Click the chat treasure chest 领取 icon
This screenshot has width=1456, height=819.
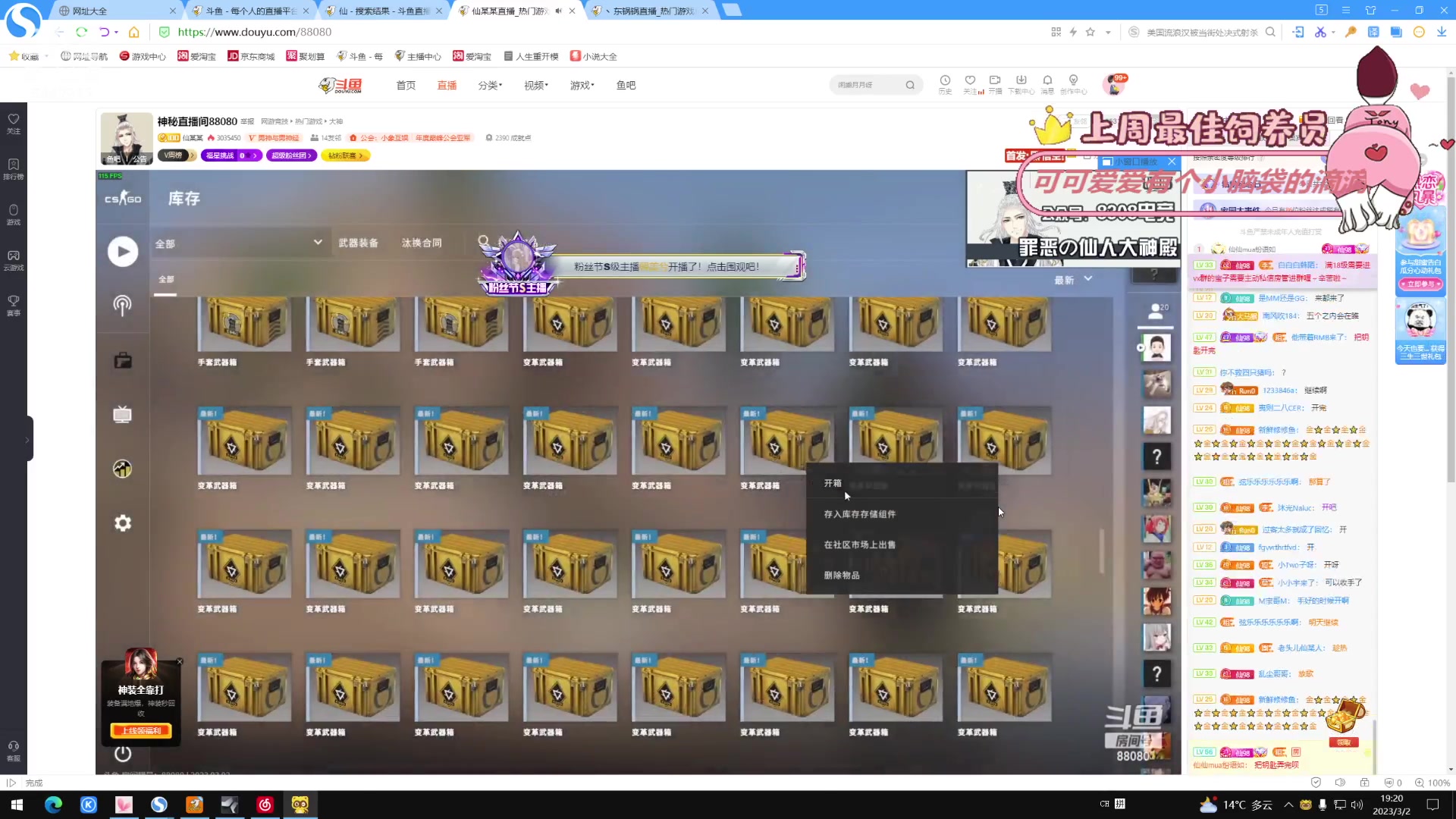click(1345, 722)
